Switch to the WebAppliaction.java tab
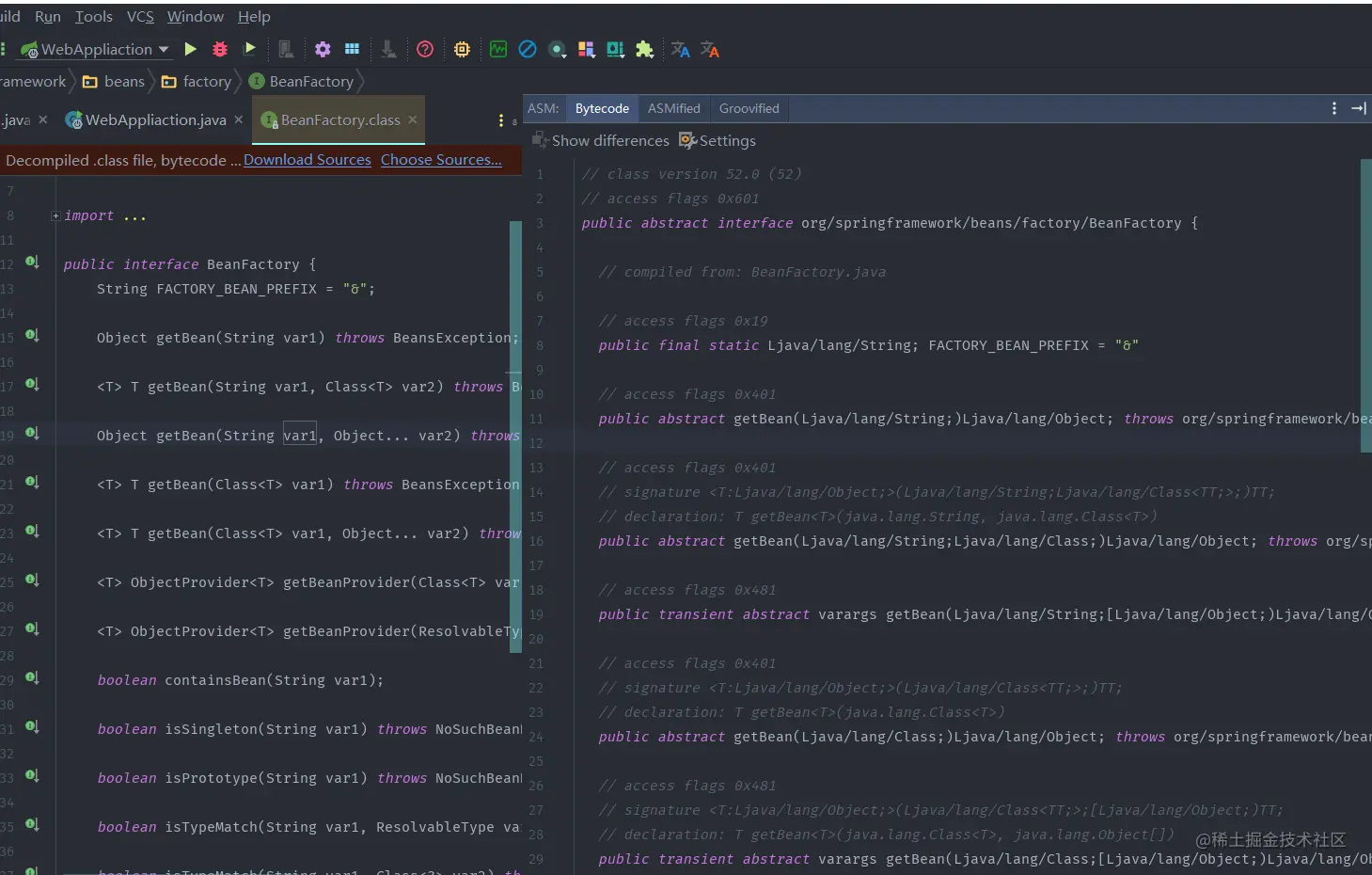This screenshot has width=1372, height=875. pos(155,120)
